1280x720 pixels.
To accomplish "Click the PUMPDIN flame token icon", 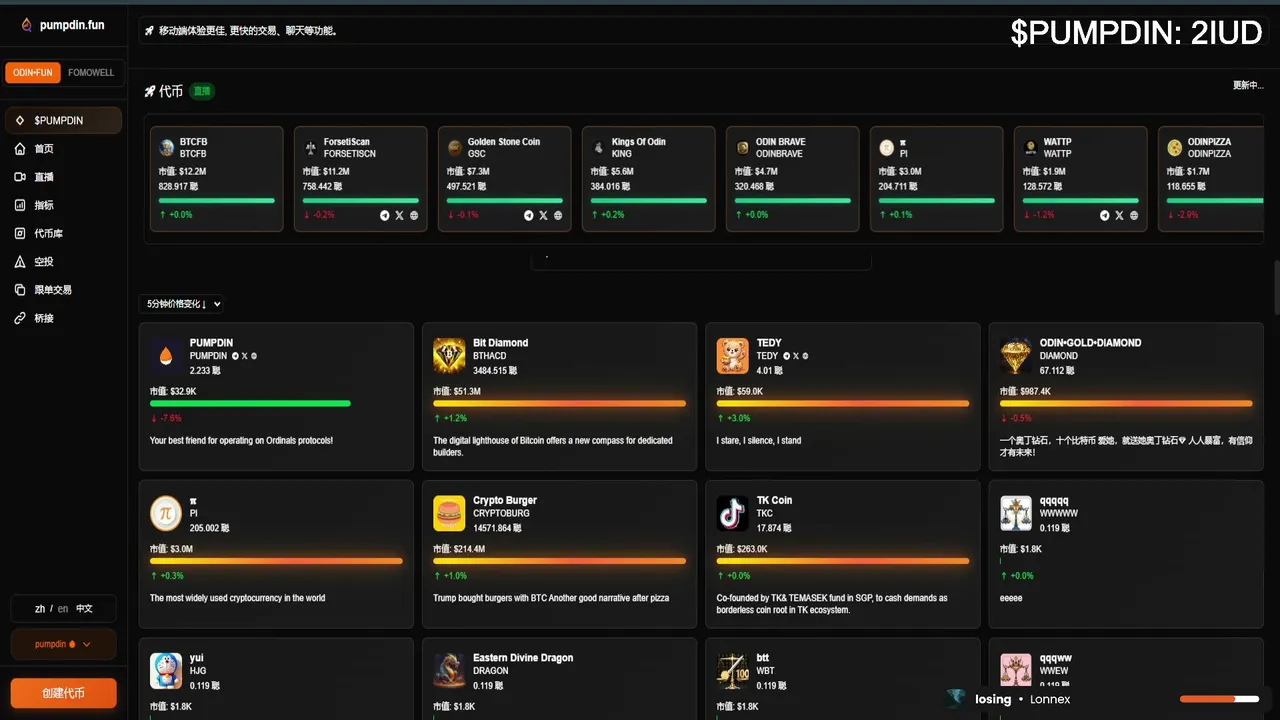I will coord(166,356).
